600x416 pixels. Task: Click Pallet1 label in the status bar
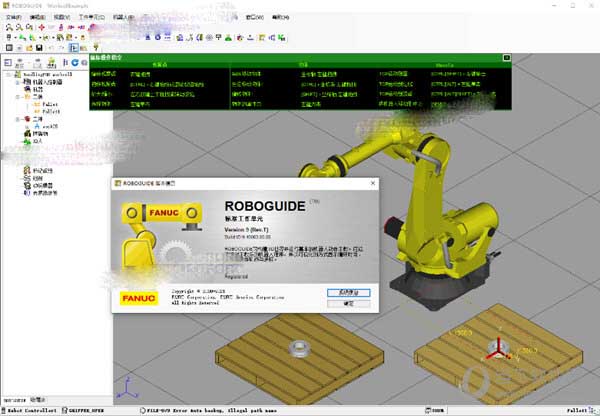point(578,410)
